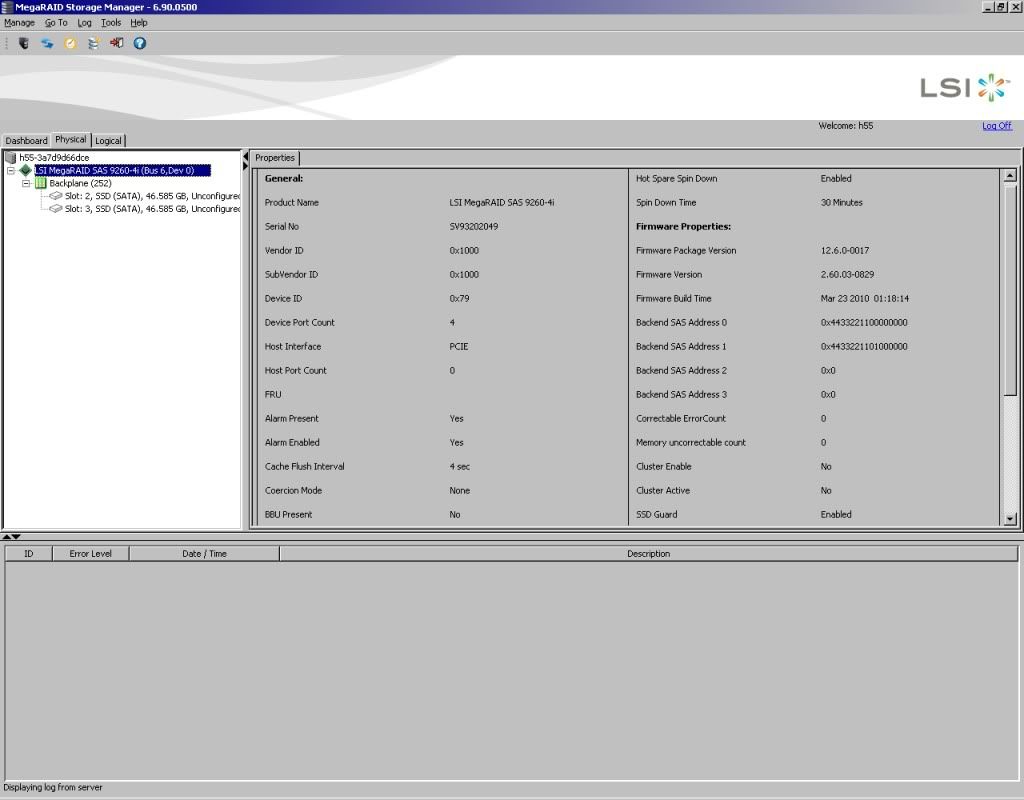
Task: Open help with the blue question mark icon
Action: 140,43
